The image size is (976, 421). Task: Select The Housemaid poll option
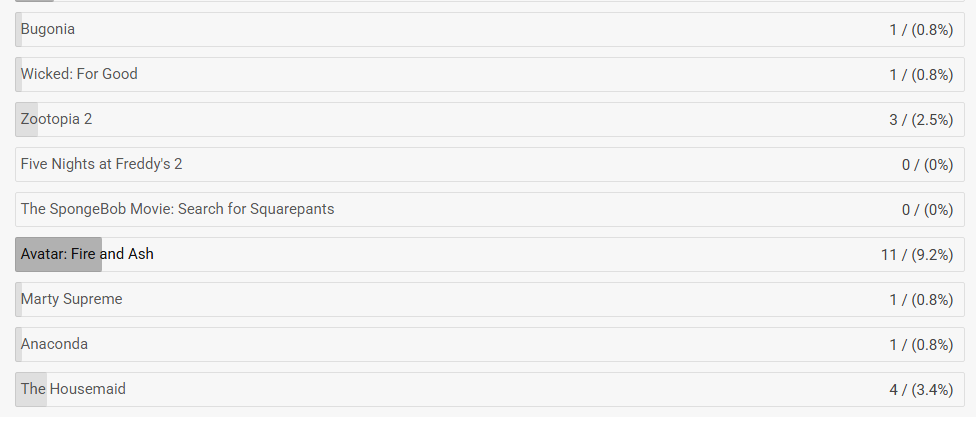(490, 389)
